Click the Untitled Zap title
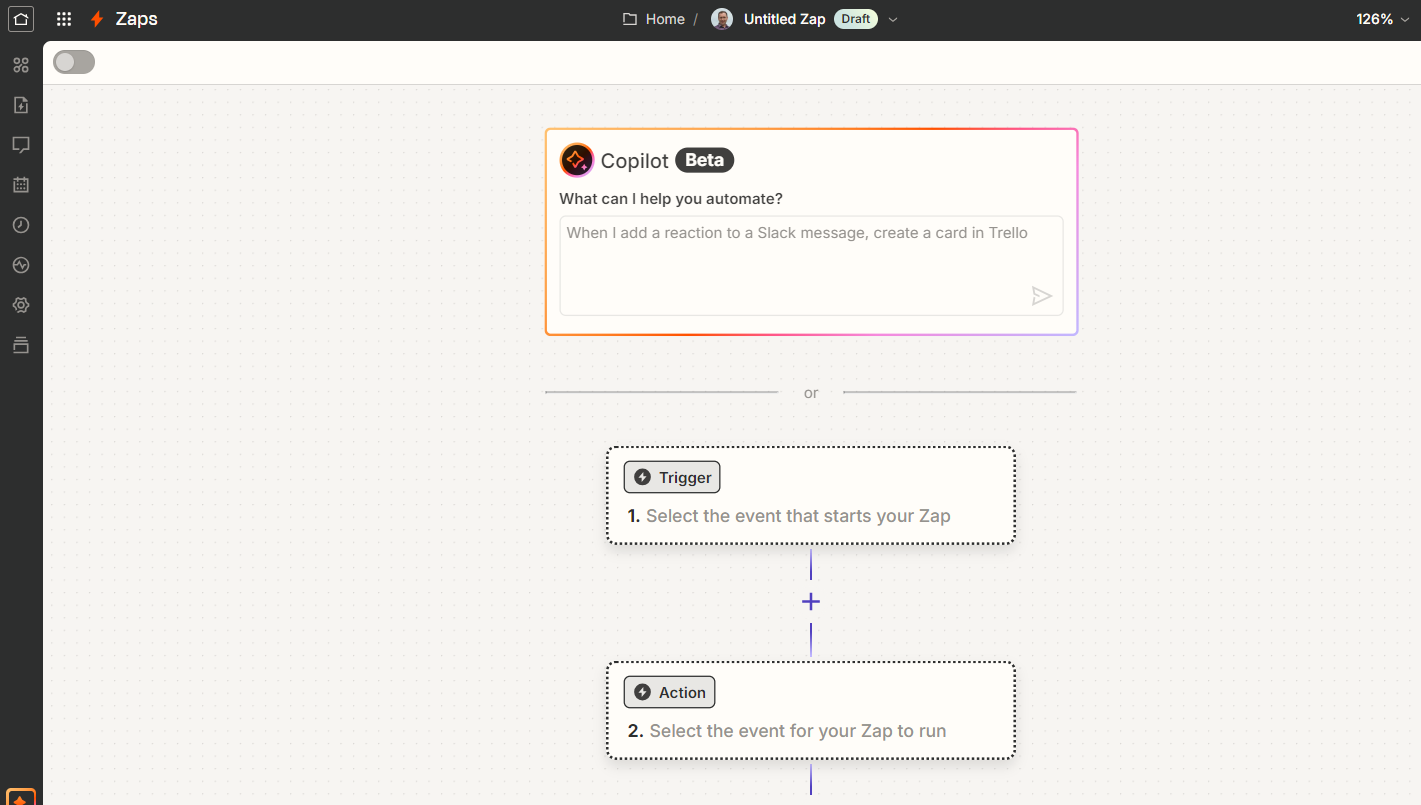This screenshot has height=805, width=1421. pos(784,19)
